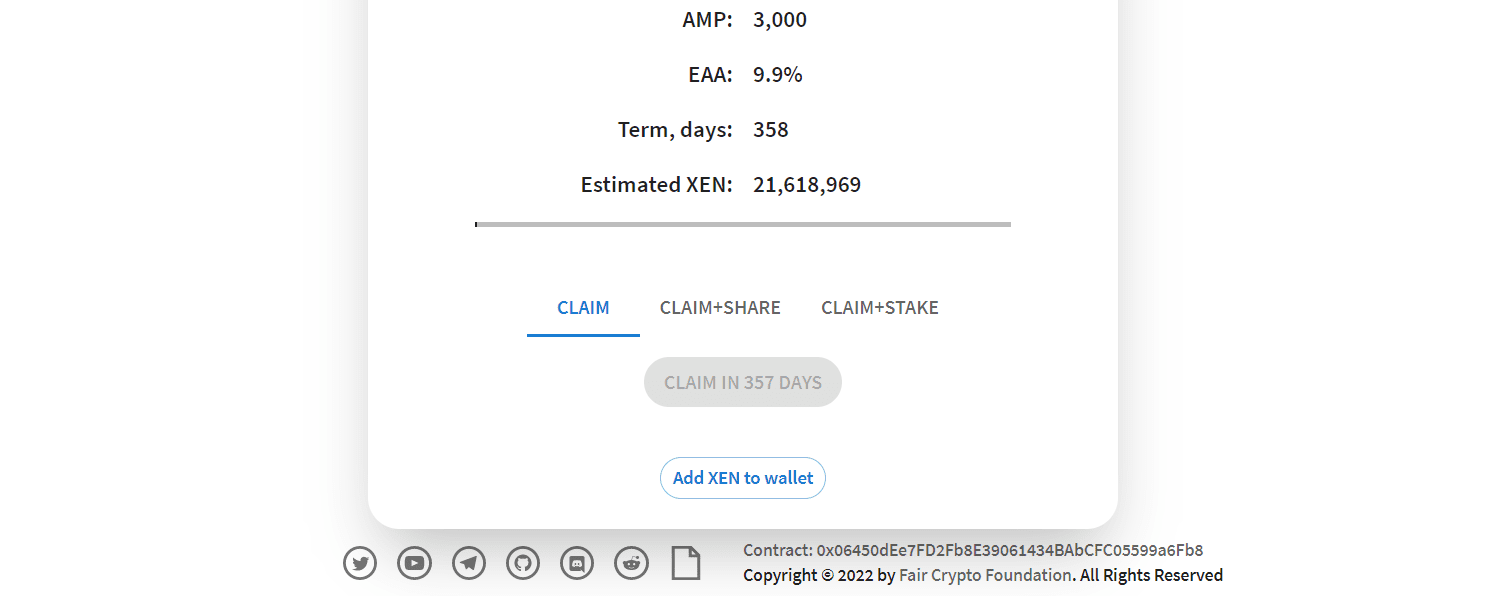
Task: View the whitepaper document icon
Action: click(685, 563)
